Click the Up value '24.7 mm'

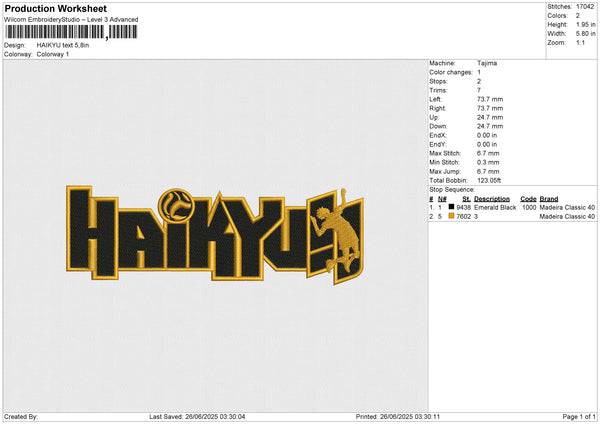pyautogui.click(x=490, y=117)
